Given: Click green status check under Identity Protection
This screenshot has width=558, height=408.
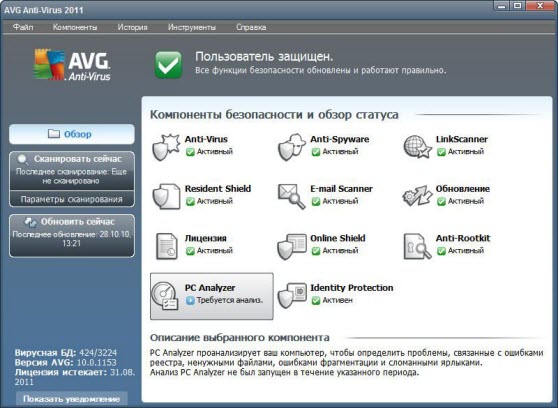Looking at the screenshot, I should click(316, 300).
